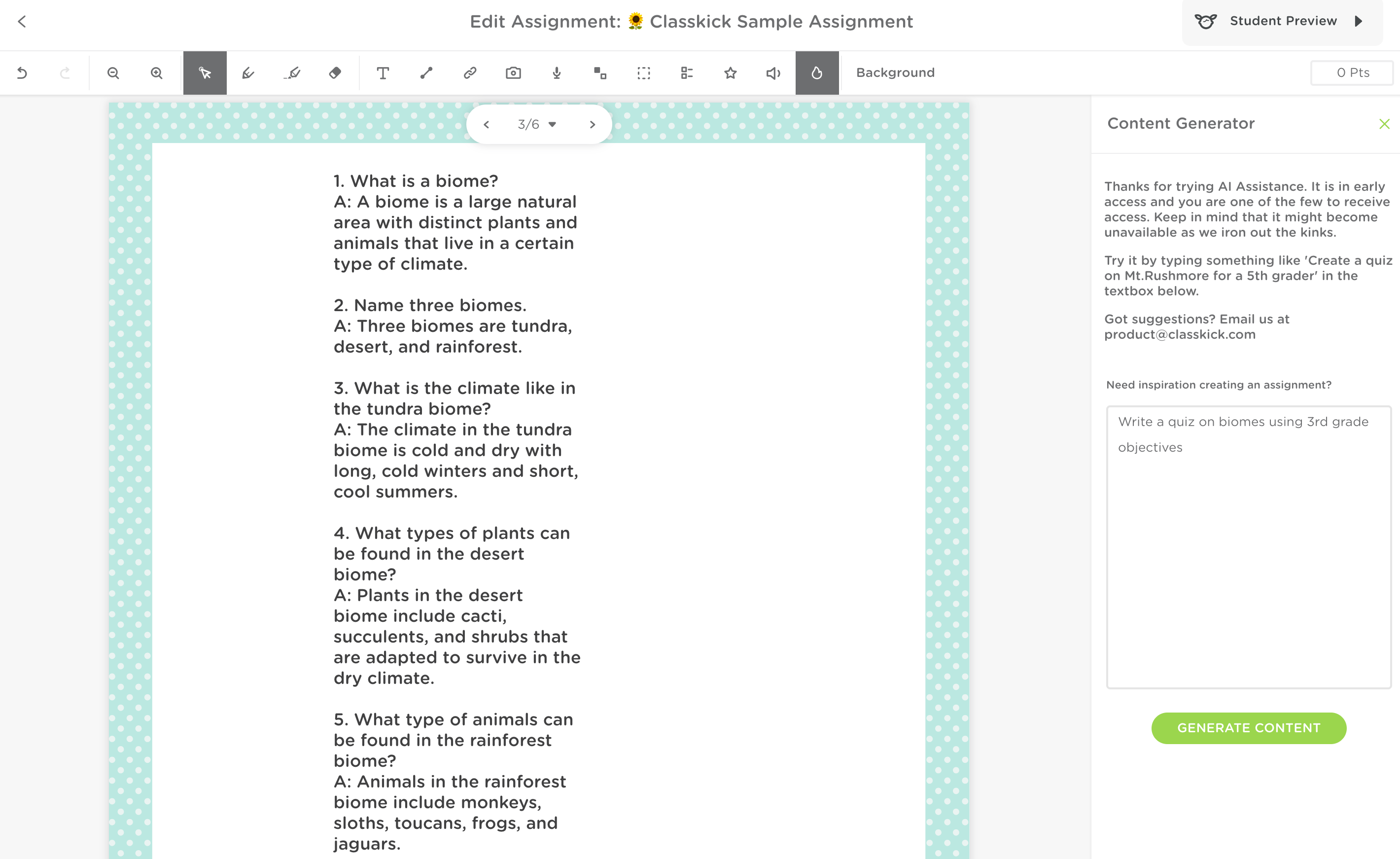The height and width of the screenshot is (859, 1400).
Task: Select the Eraser tool
Action: [x=334, y=73]
